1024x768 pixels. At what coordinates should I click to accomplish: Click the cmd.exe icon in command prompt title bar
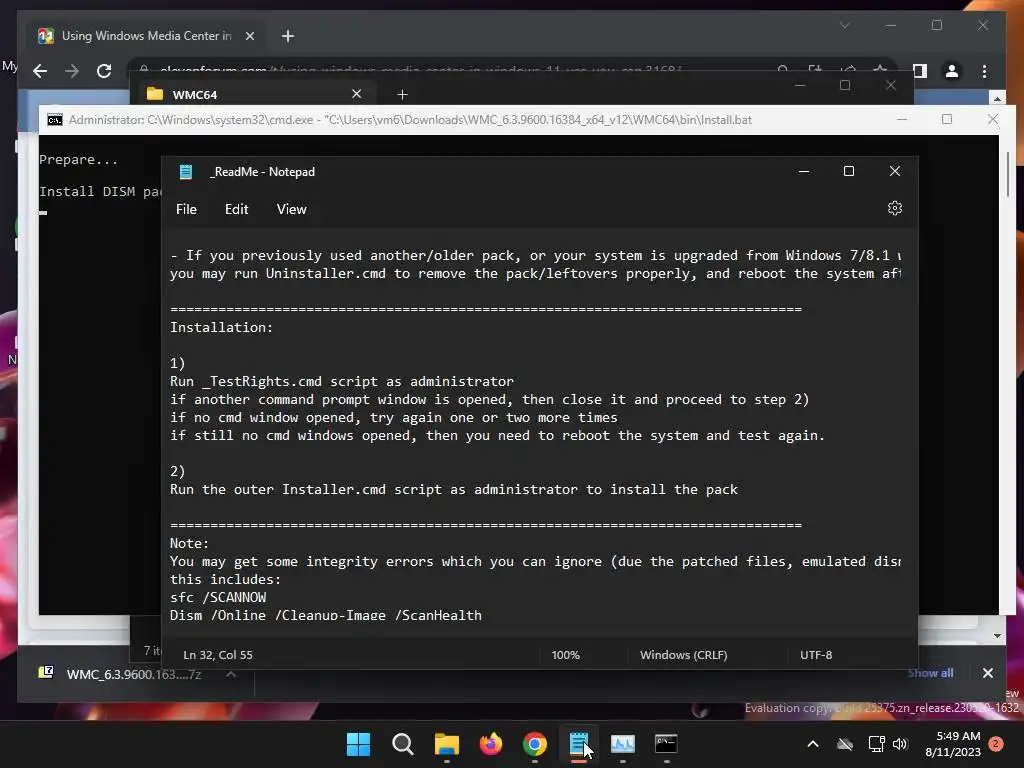click(55, 120)
